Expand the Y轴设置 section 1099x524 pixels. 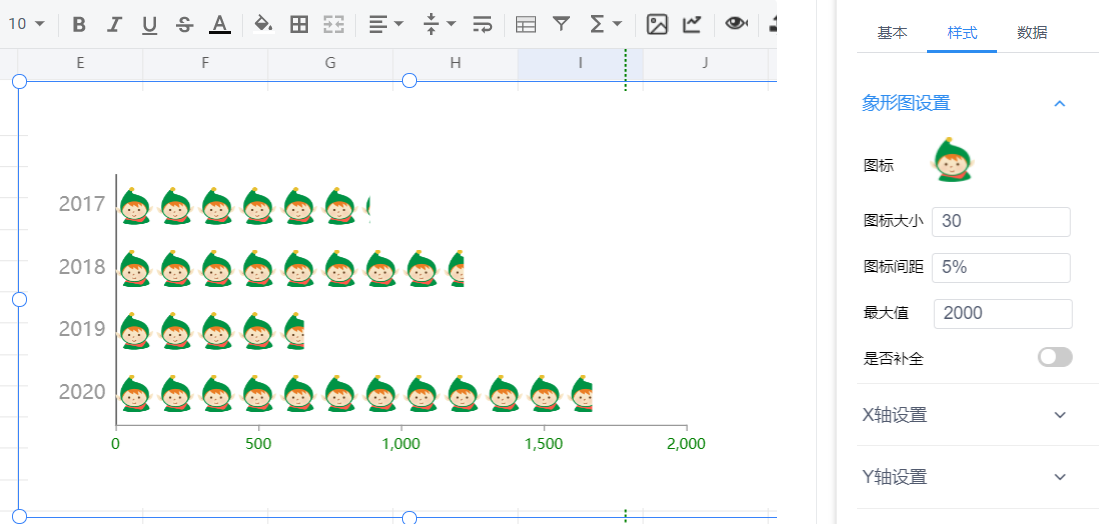tap(1060, 477)
